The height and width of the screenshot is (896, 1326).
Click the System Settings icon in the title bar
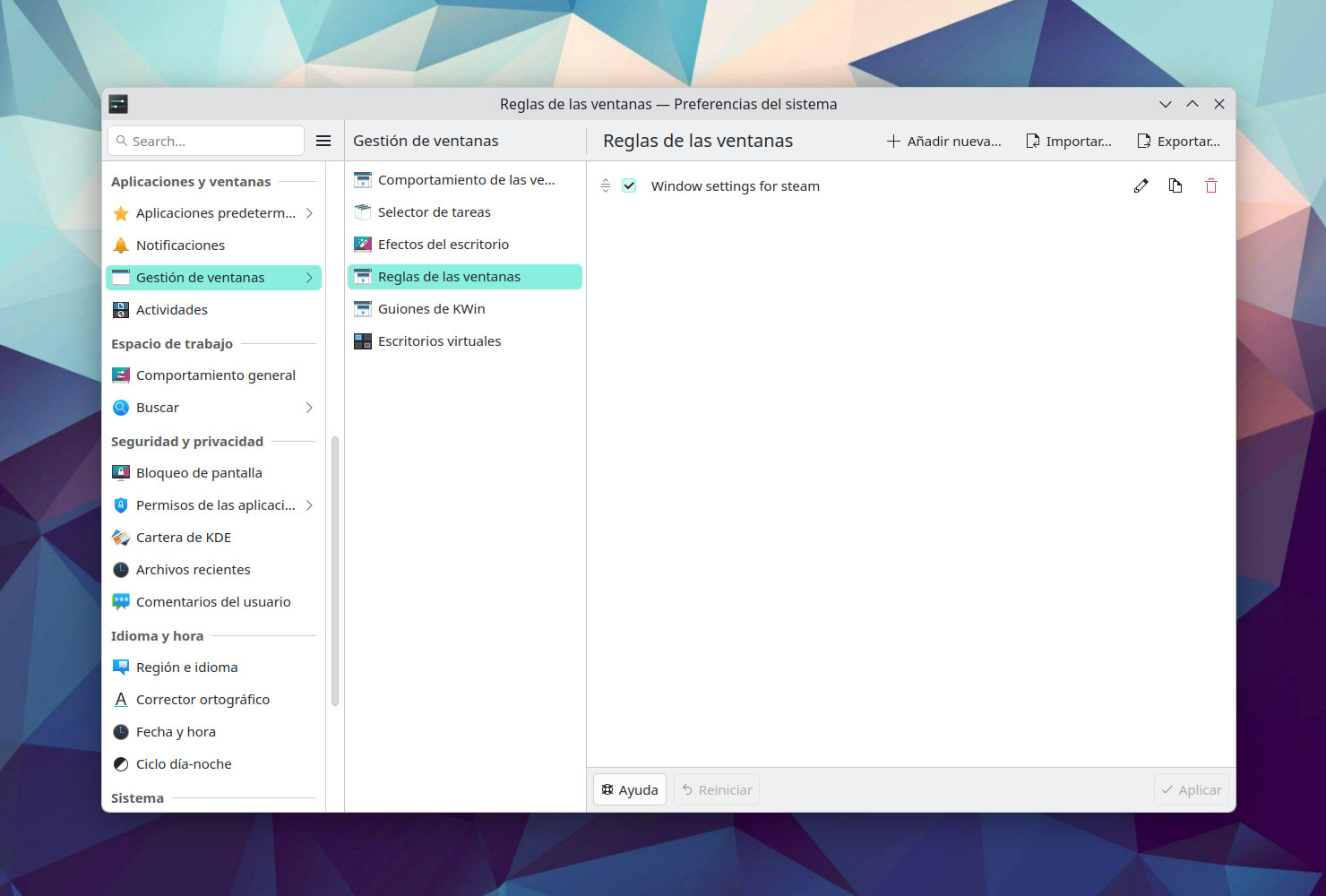coord(118,104)
